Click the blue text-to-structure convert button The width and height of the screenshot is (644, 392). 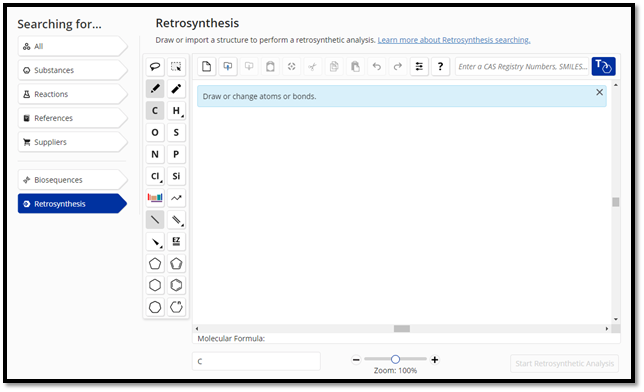(603, 66)
